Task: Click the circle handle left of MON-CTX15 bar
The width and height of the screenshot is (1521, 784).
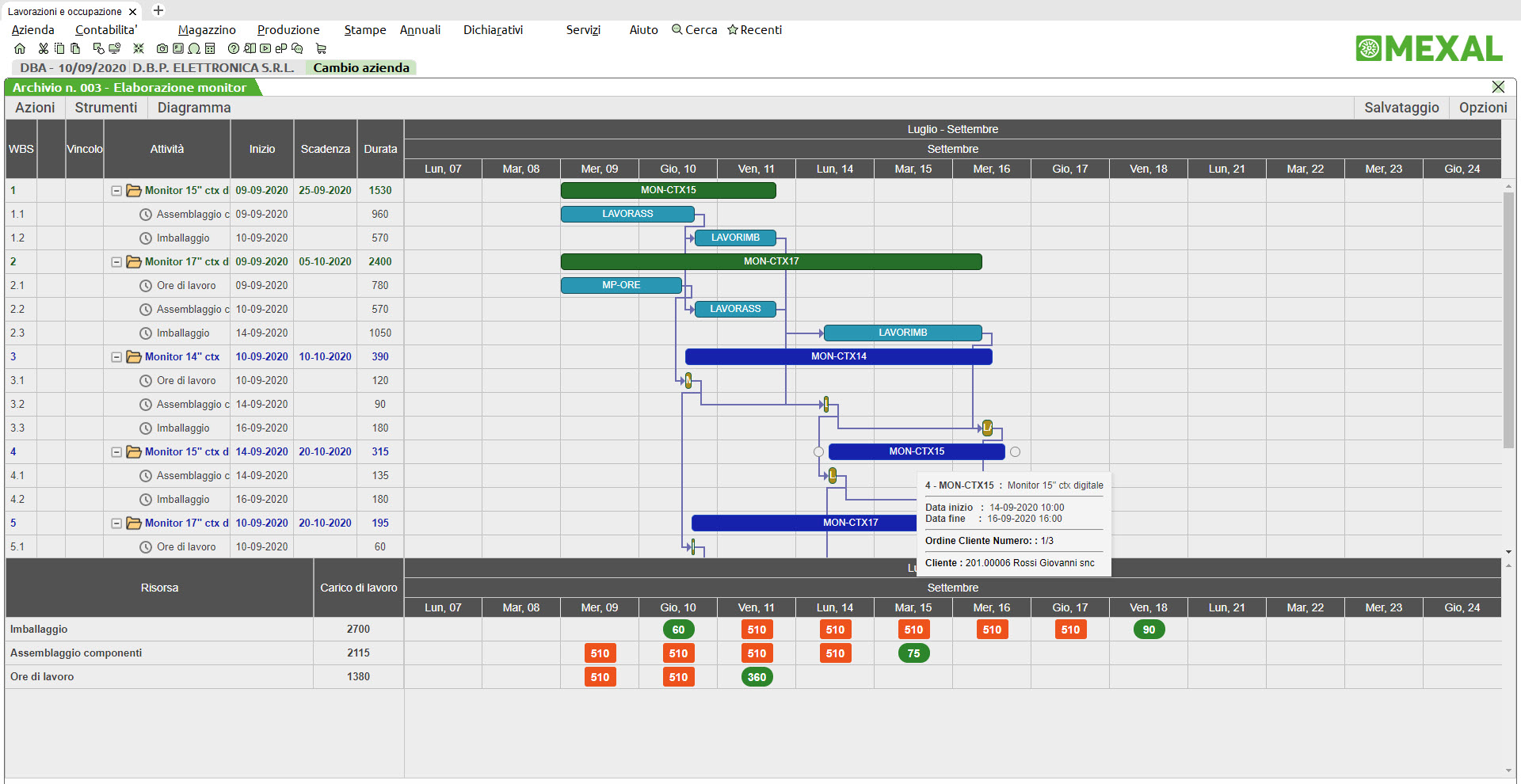Action: point(818,451)
